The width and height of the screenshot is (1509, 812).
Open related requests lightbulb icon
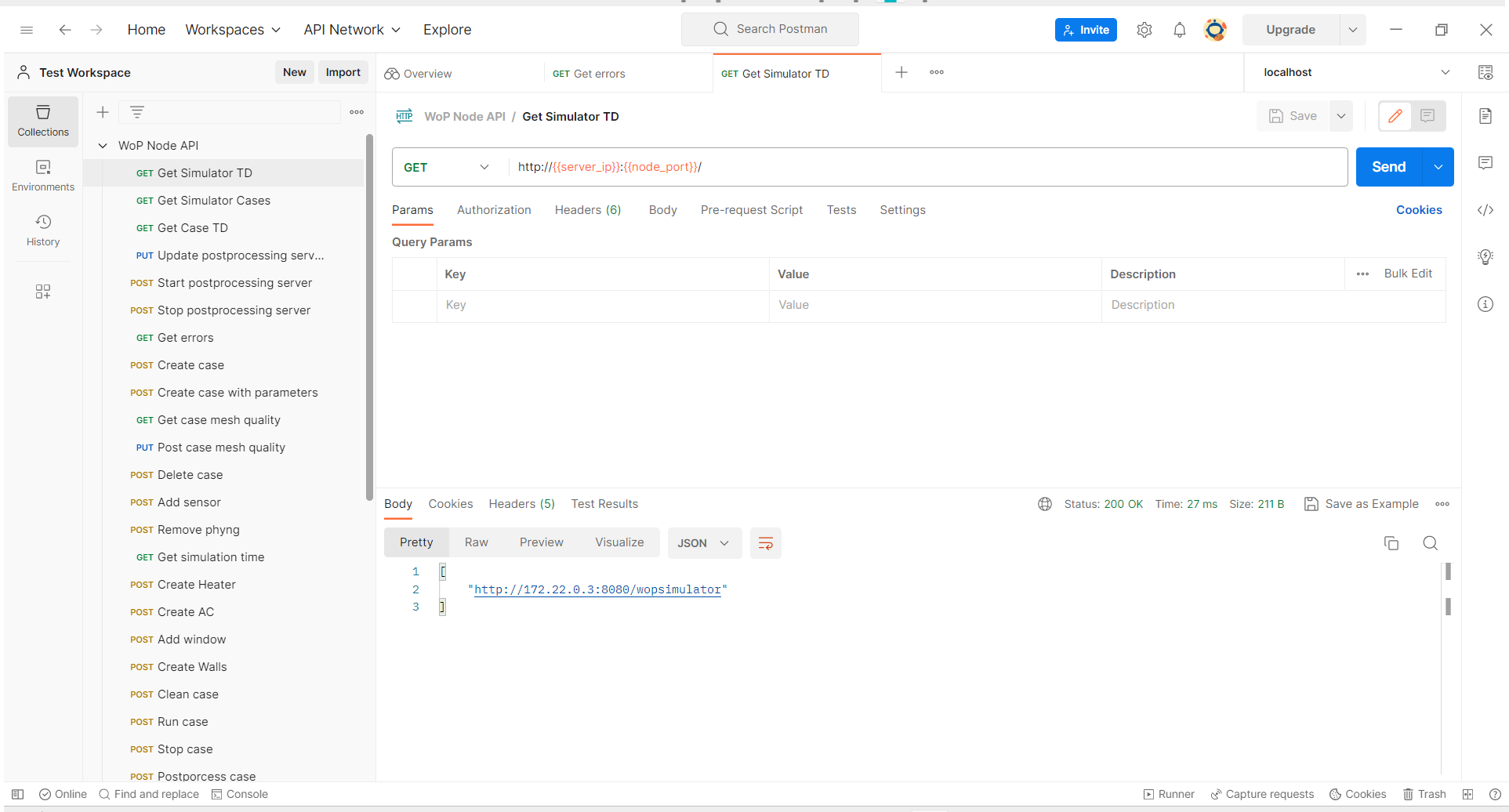coord(1485,257)
